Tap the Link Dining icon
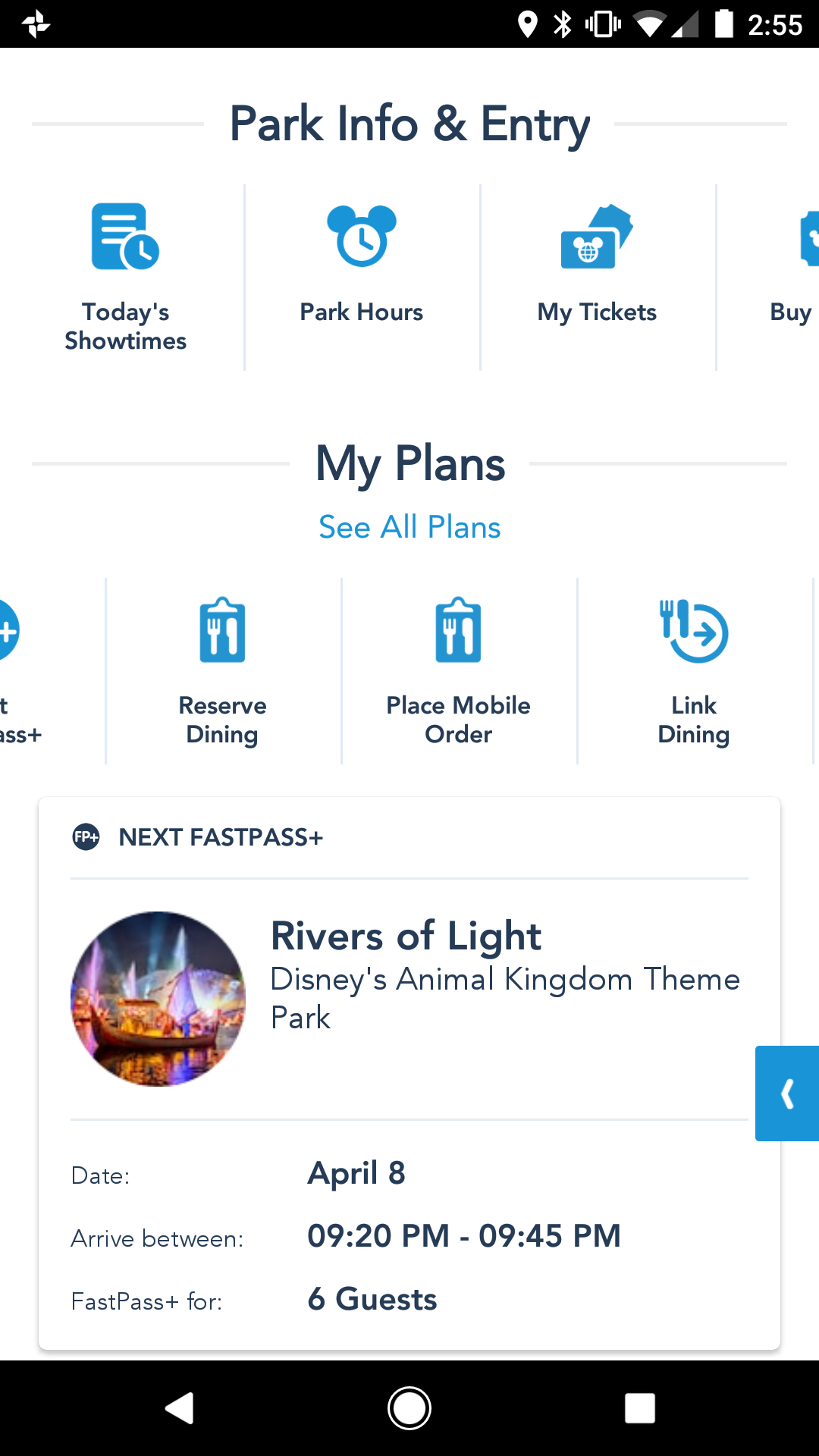The width and height of the screenshot is (819, 1456). point(694,630)
